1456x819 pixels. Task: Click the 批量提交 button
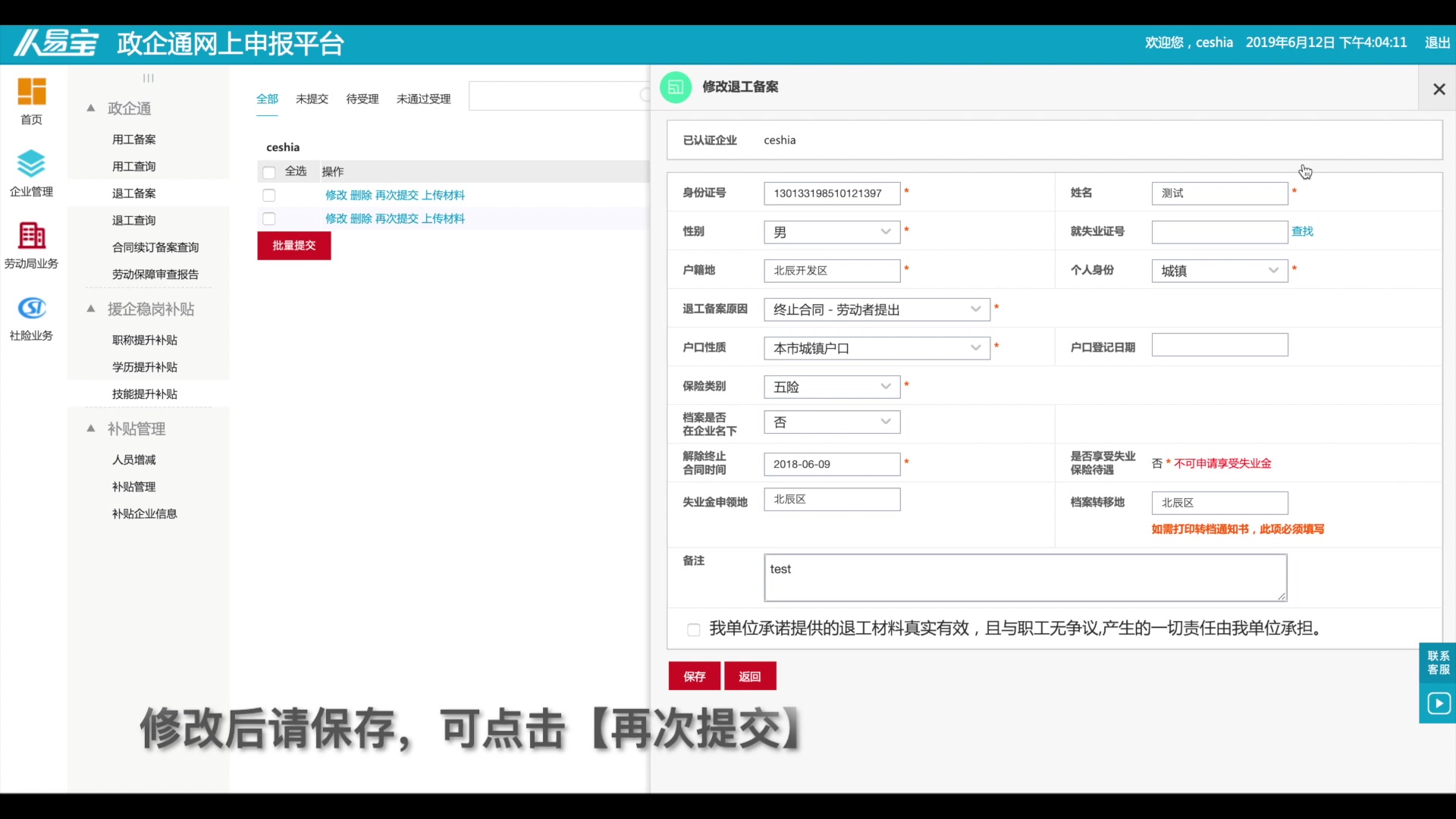pyautogui.click(x=294, y=245)
